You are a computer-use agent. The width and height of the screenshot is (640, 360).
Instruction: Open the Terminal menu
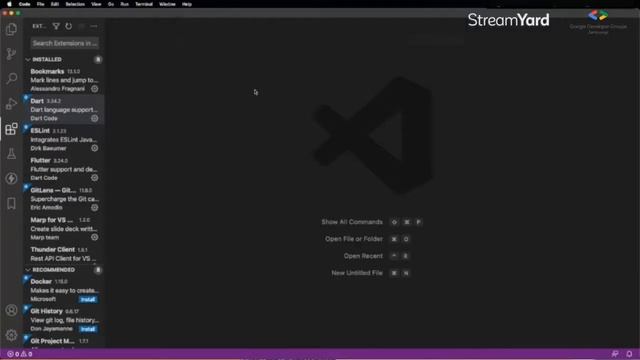[144, 4]
